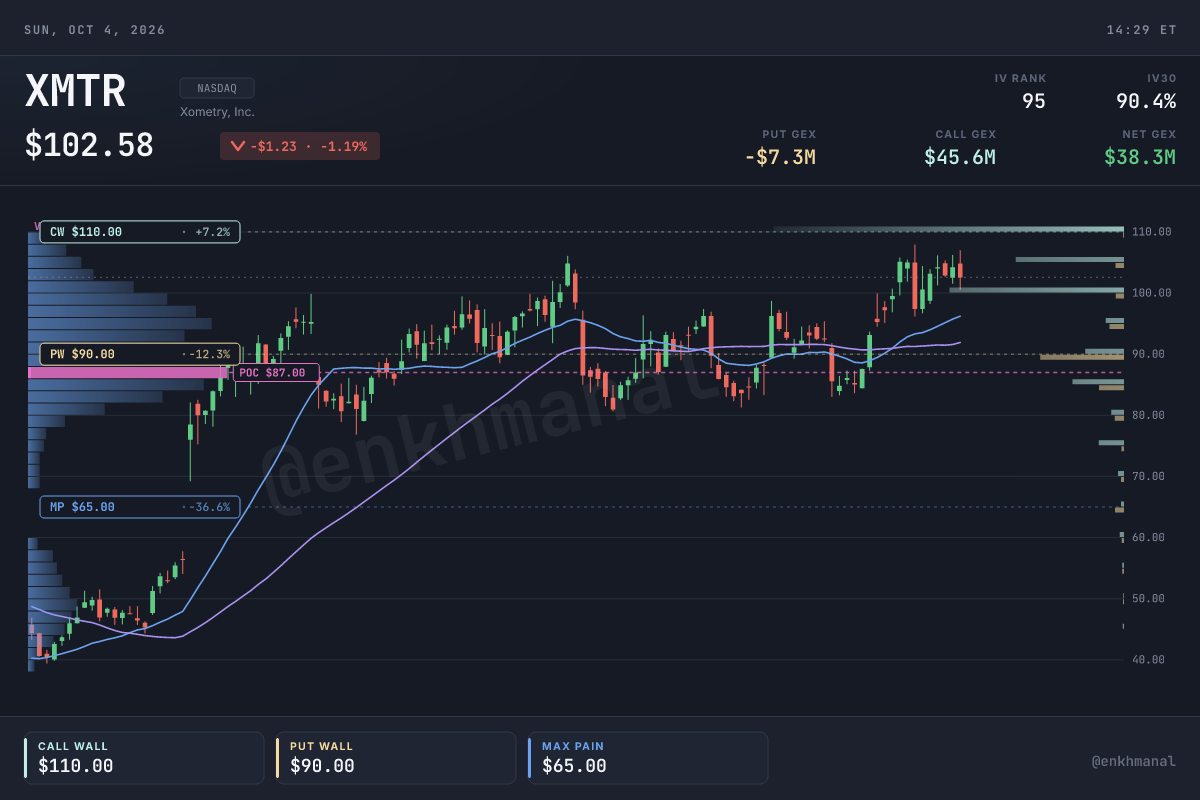
Task: Click the PW $90.00 chart label
Action: pyautogui.click(x=140, y=354)
